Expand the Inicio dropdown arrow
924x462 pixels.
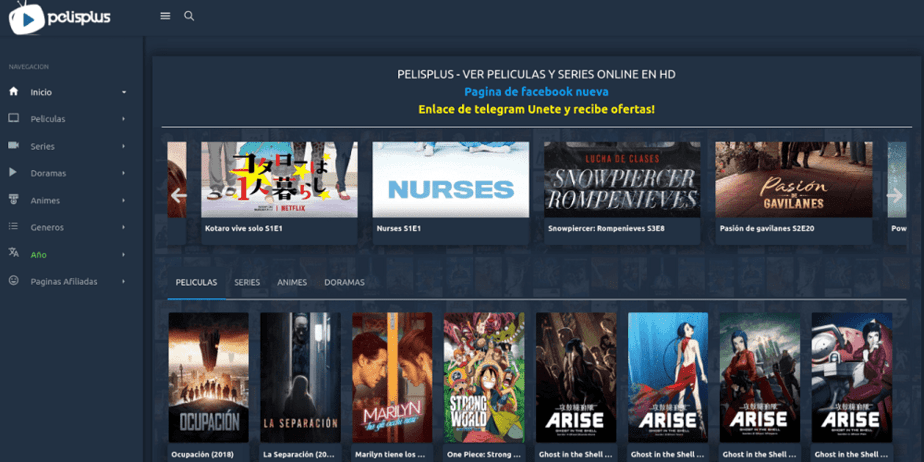click(x=124, y=93)
